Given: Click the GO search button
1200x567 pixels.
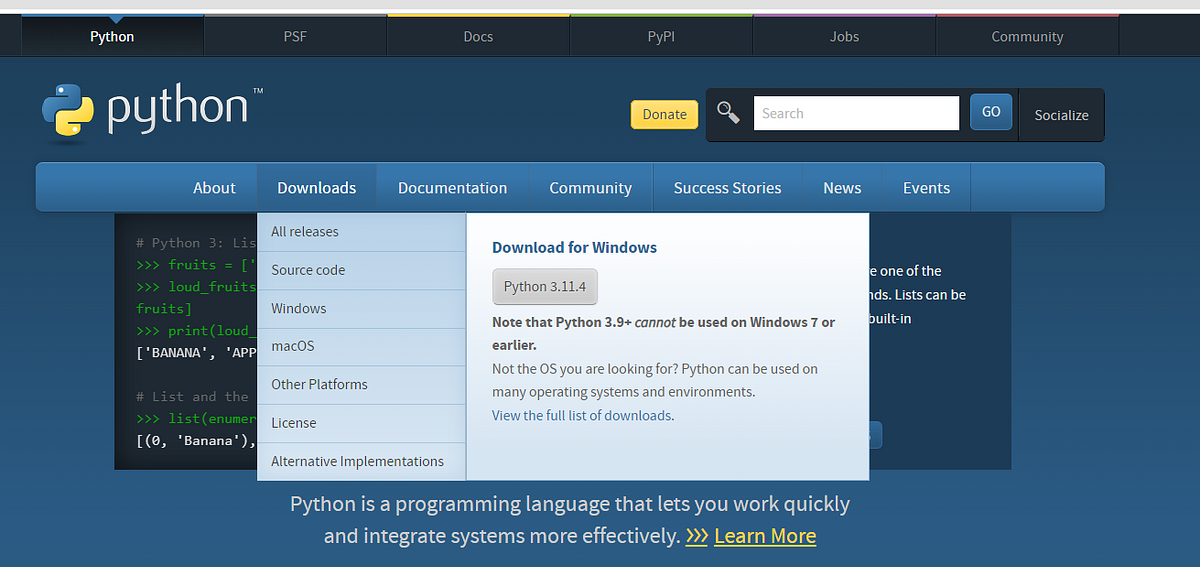Looking at the screenshot, I should pos(991,112).
